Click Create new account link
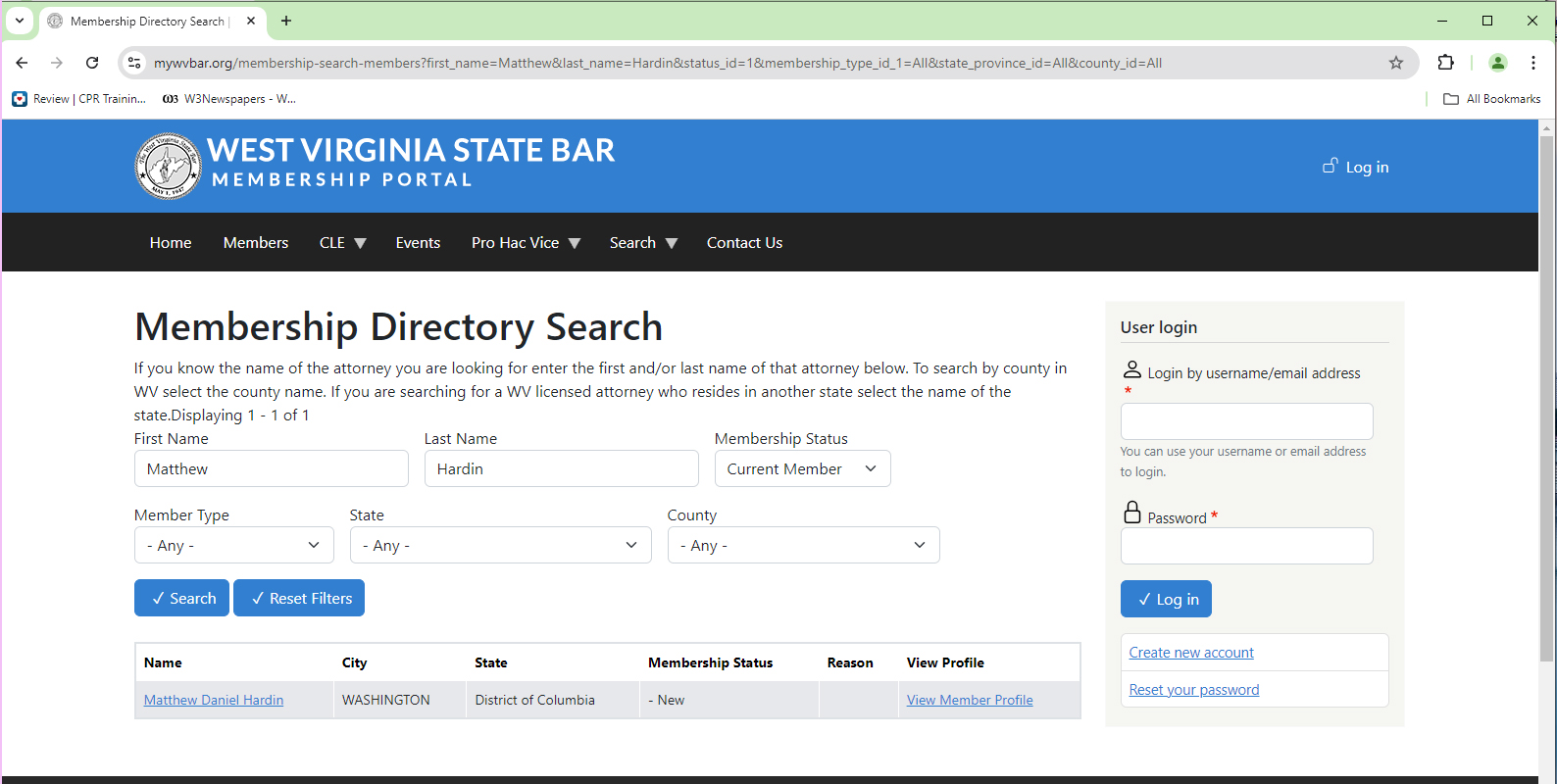 (1191, 653)
